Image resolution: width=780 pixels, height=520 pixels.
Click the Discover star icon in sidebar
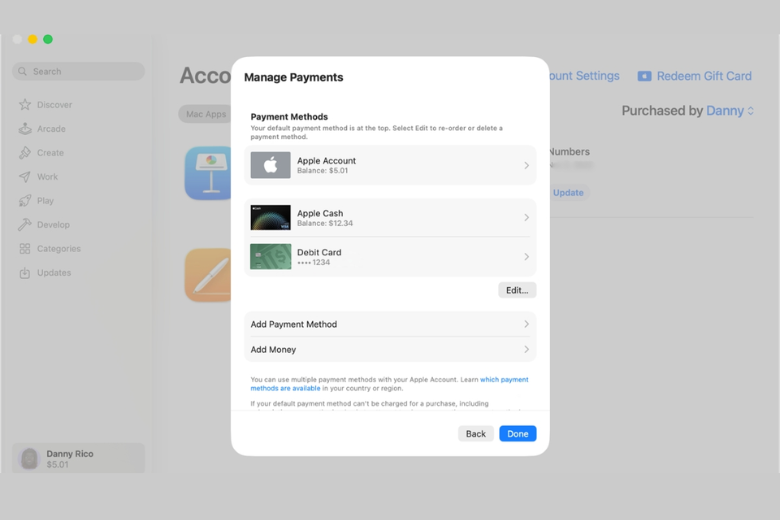(25, 104)
